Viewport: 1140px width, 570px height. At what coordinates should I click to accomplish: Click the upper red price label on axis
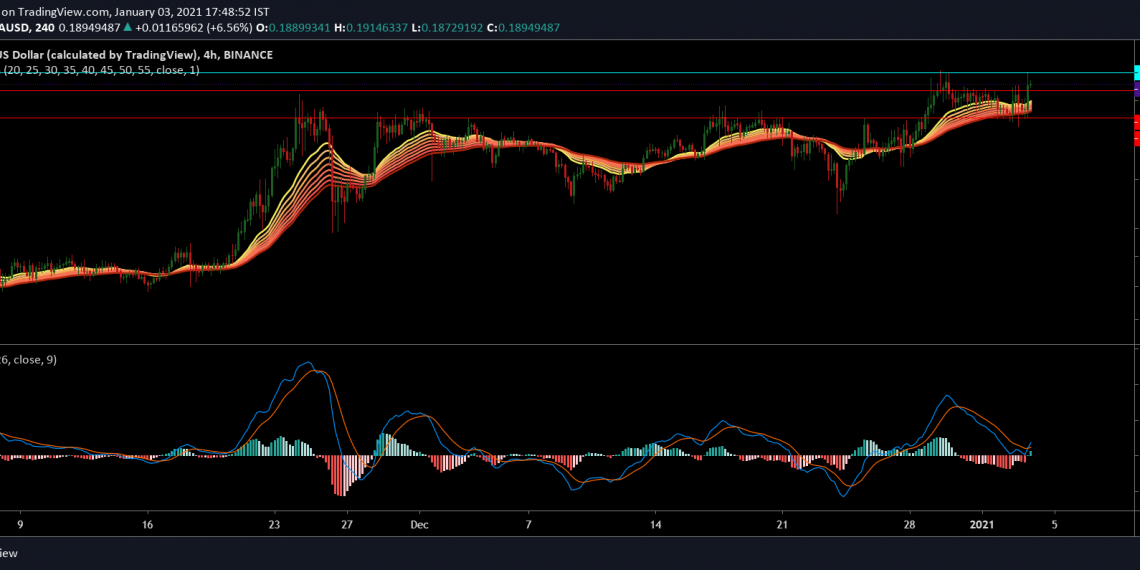[1136, 122]
